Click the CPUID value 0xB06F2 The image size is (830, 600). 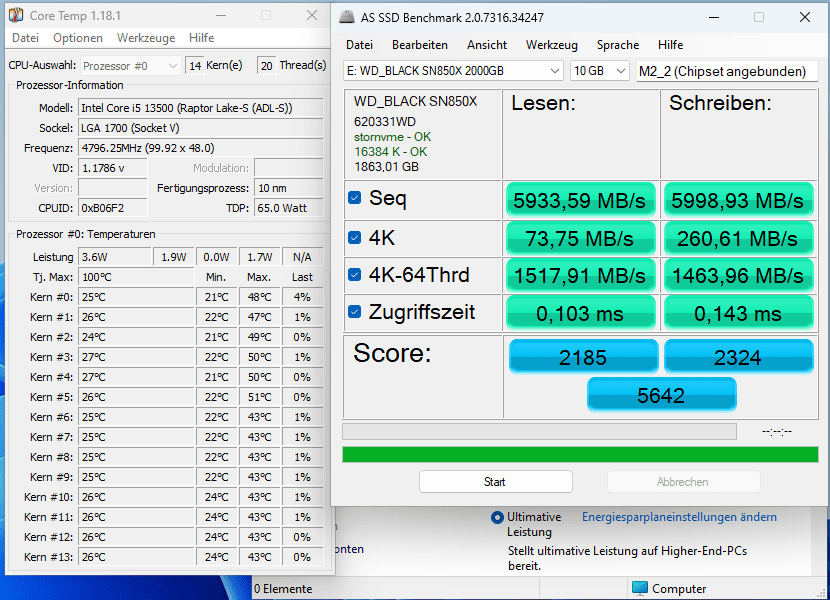click(x=113, y=208)
